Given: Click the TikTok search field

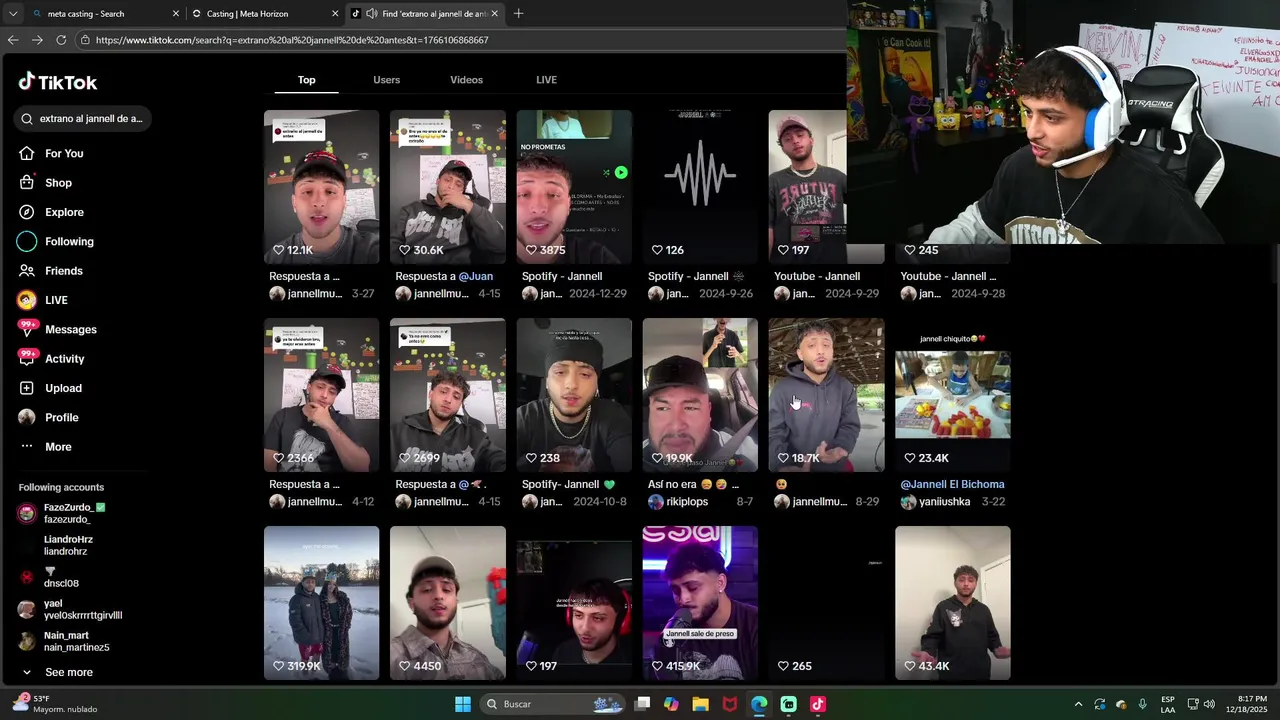Looking at the screenshot, I should (x=84, y=119).
